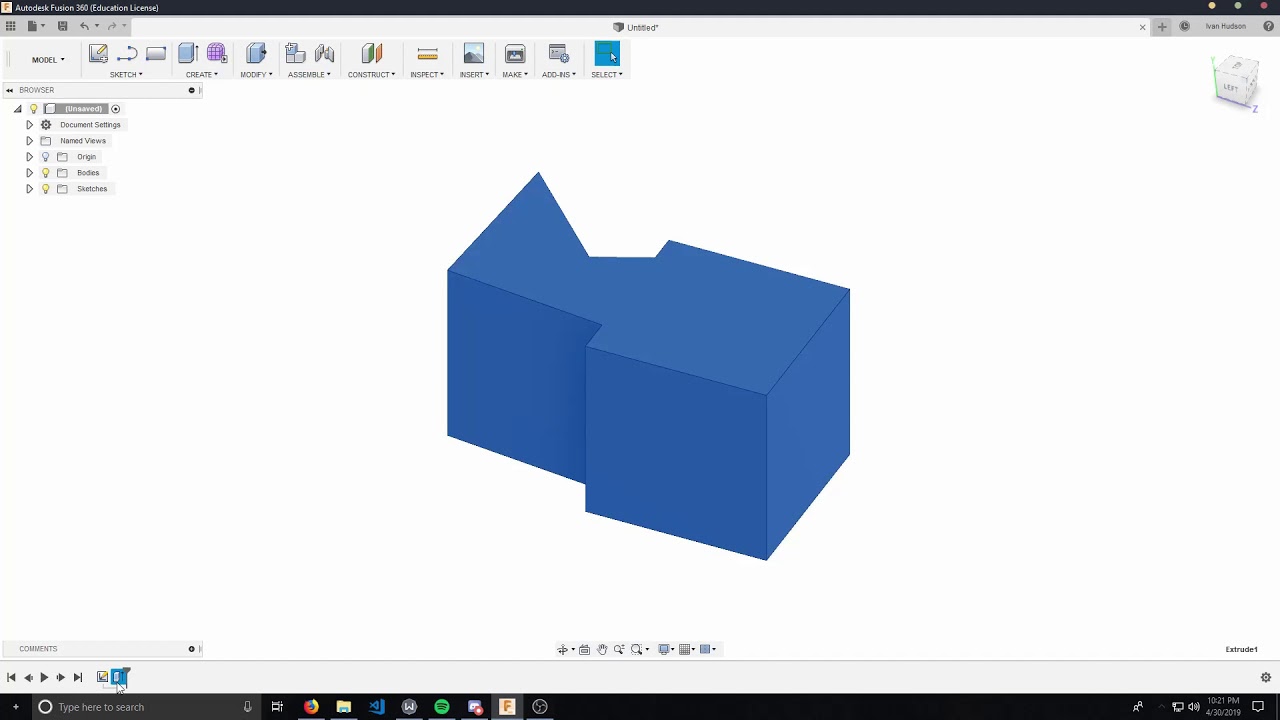Select the Measure inspect tool
This screenshot has width=1280, height=720.
tap(427, 54)
